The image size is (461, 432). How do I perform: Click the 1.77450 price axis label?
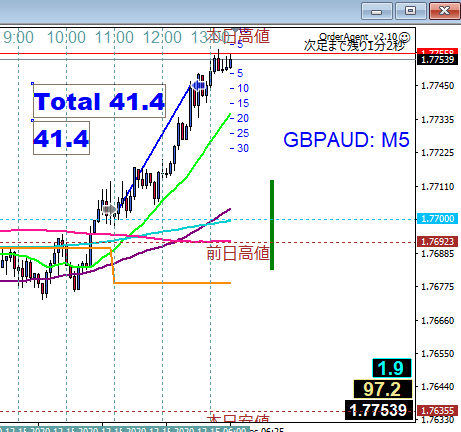pos(438,86)
